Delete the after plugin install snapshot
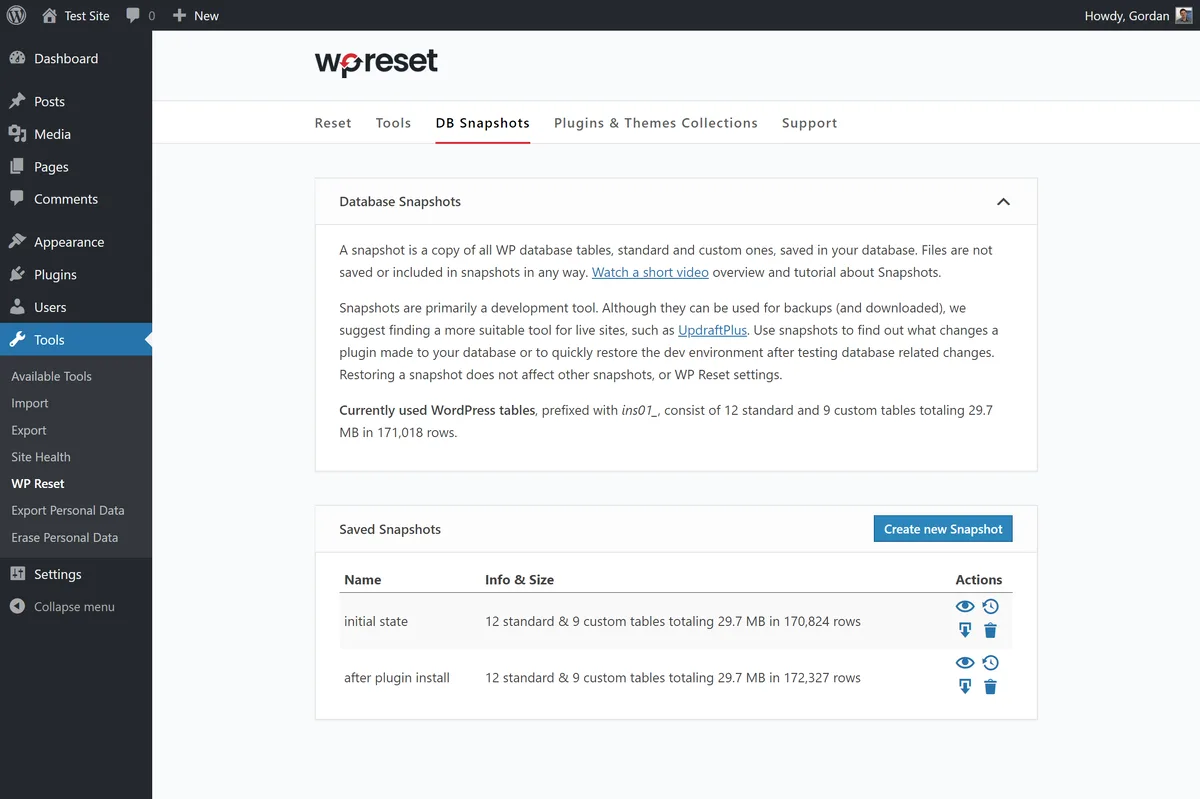Screen dimensions: 1200x799 click(990, 686)
